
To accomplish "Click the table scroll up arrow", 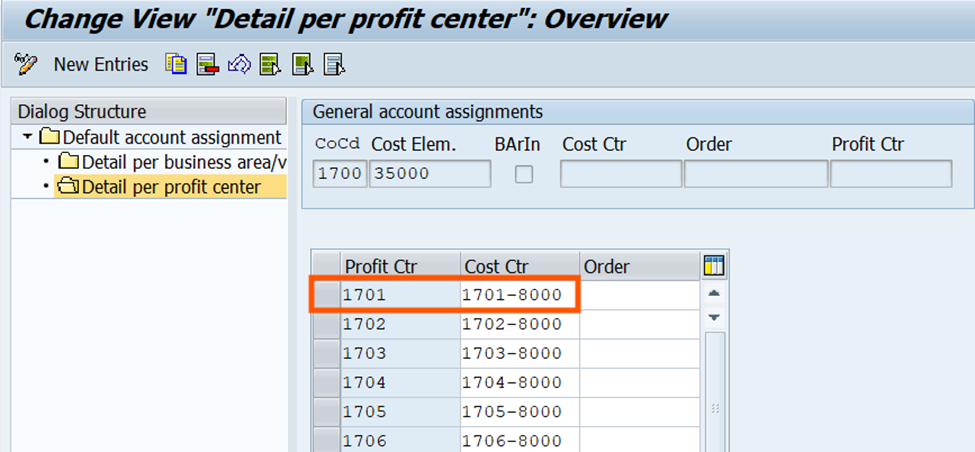I will [714, 294].
